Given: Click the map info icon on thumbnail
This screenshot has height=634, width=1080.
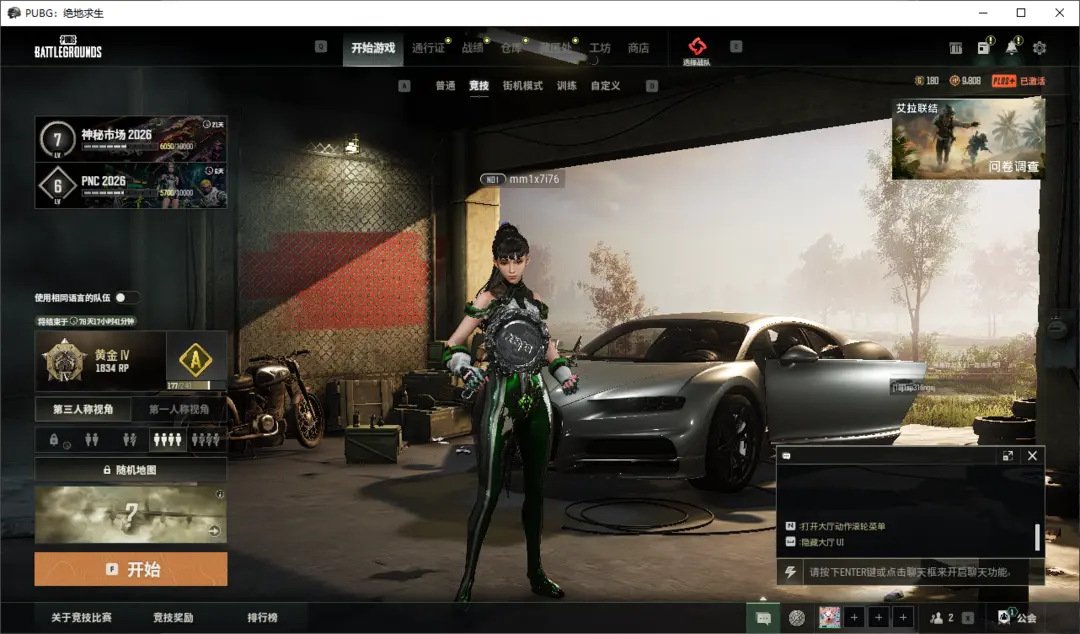Looking at the screenshot, I should (220, 494).
